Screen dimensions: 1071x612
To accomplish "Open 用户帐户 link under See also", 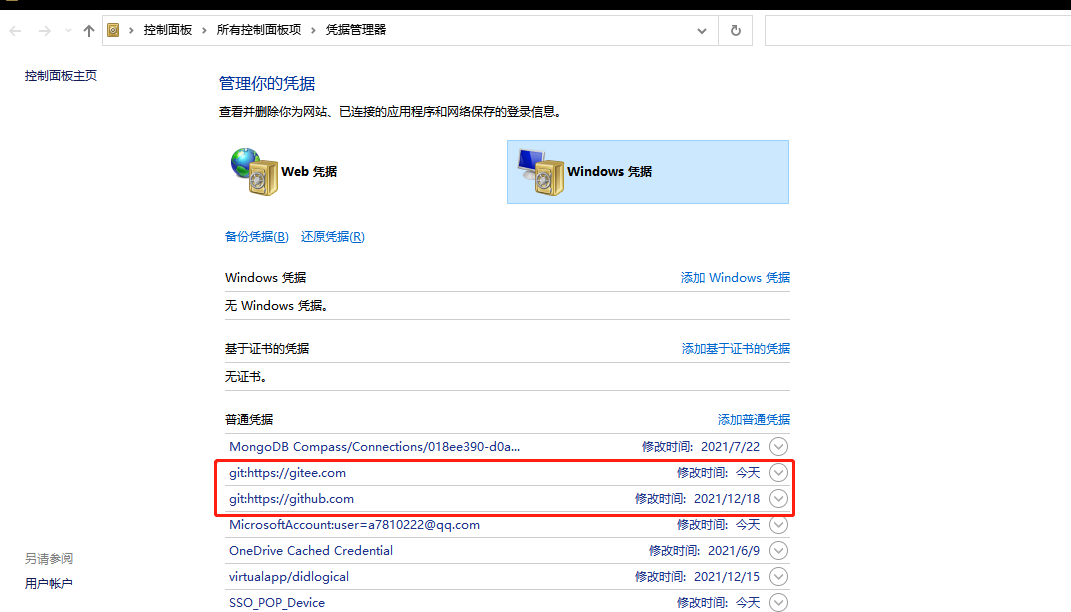I will pyautogui.click(x=48, y=583).
